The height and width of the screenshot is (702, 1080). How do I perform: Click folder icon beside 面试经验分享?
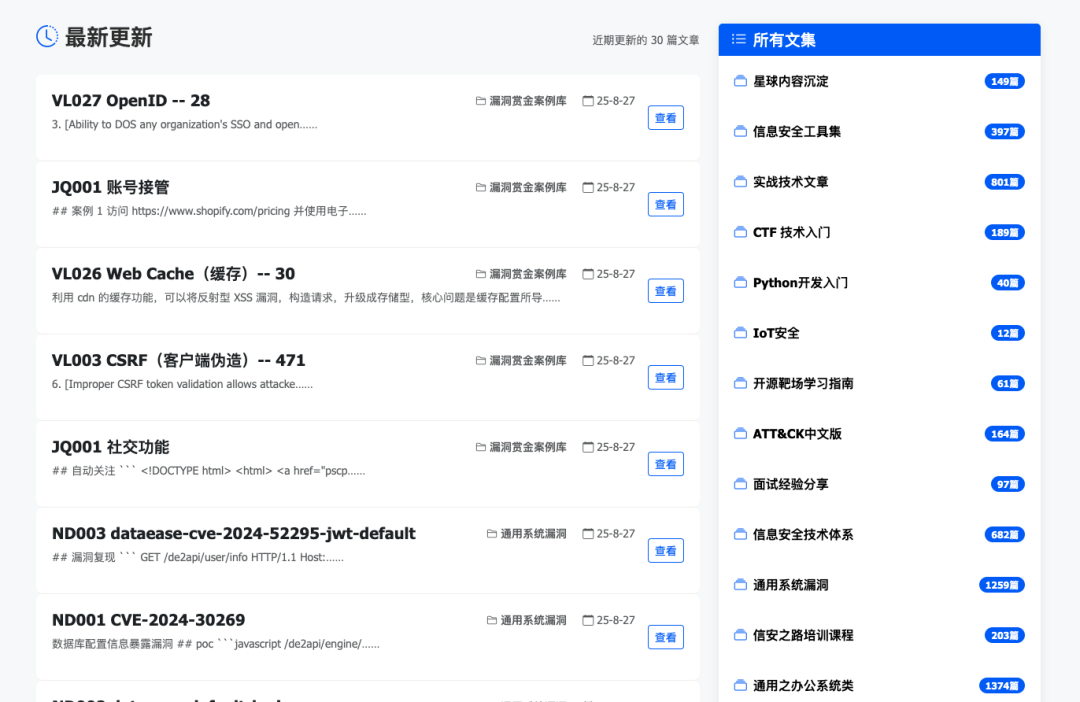740,484
